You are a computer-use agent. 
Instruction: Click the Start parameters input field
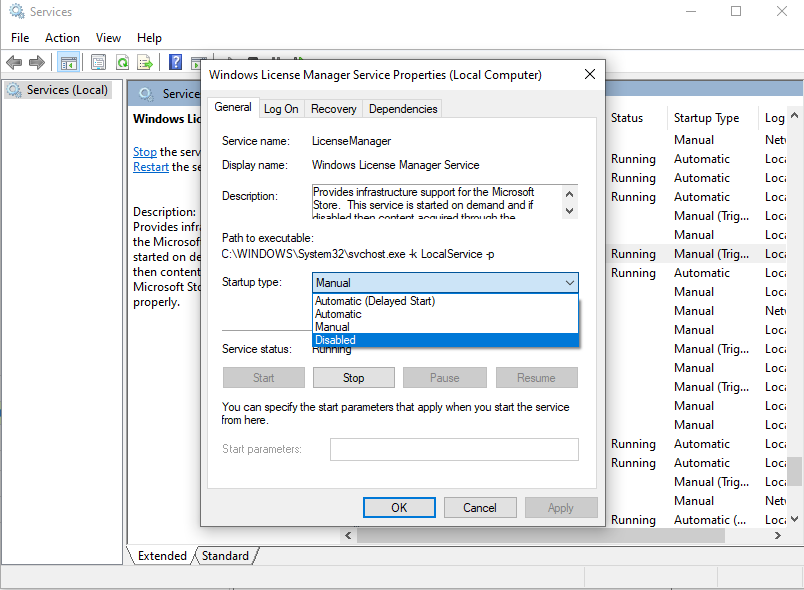coord(453,449)
